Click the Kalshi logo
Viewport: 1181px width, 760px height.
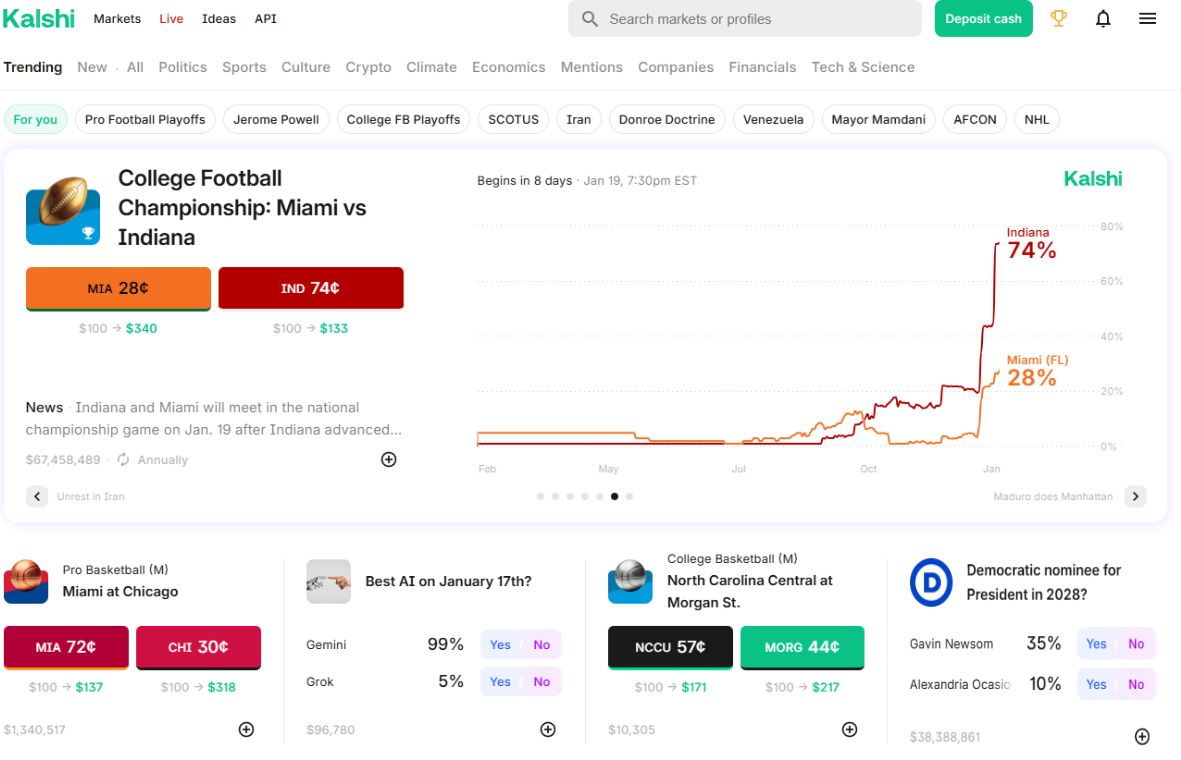tap(39, 18)
